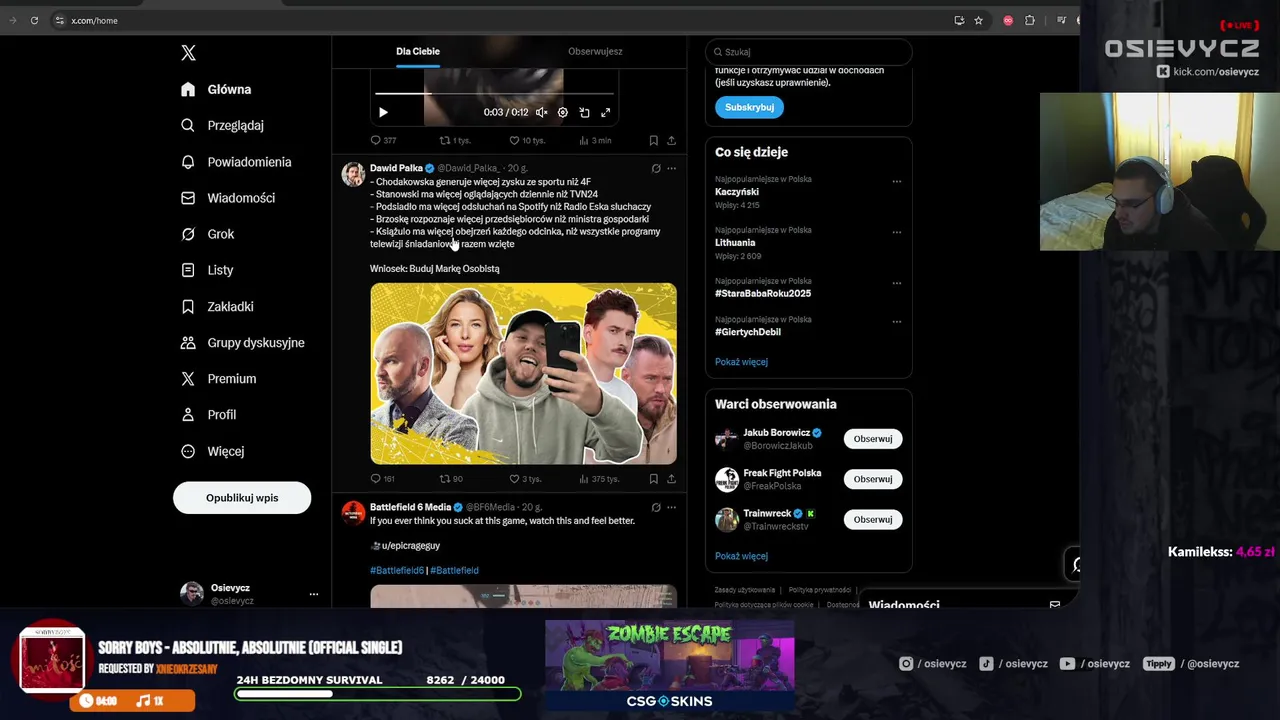The height and width of the screenshot is (720, 1280).
Task: Open video settings gear icon
Action: coord(563,112)
